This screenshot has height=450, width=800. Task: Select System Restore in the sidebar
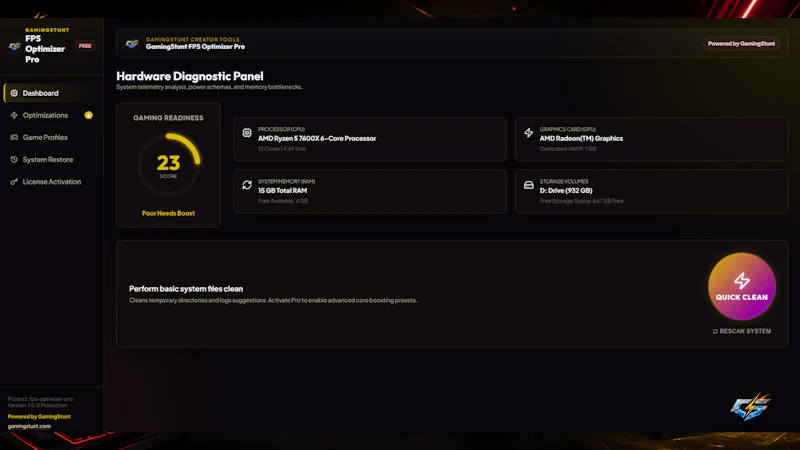coord(52,160)
